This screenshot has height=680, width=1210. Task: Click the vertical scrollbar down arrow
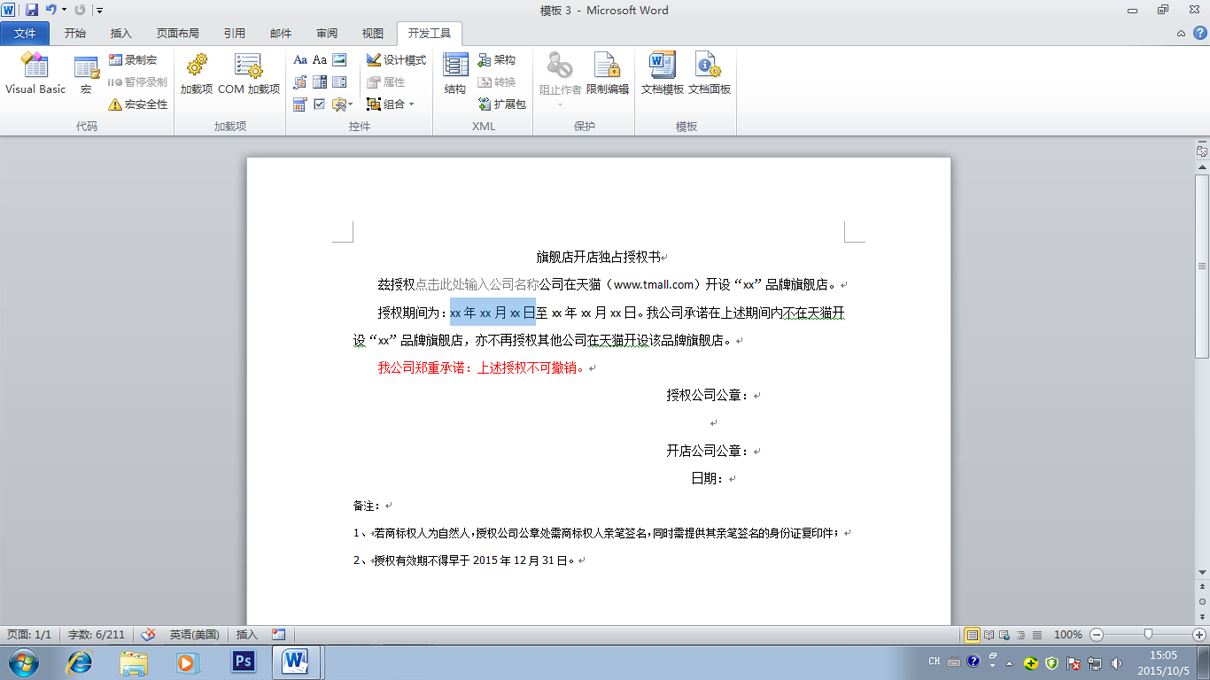(x=1202, y=573)
